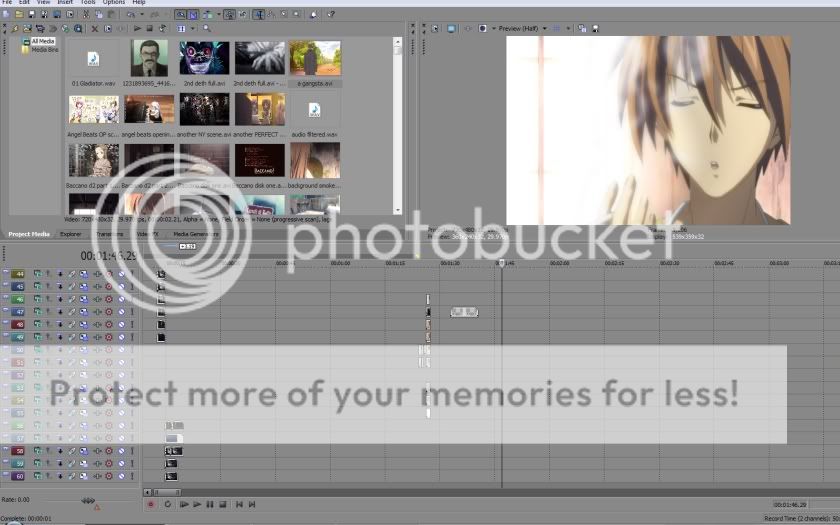The width and height of the screenshot is (840, 525).
Task: Mute video track 60
Action: [122, 476]
